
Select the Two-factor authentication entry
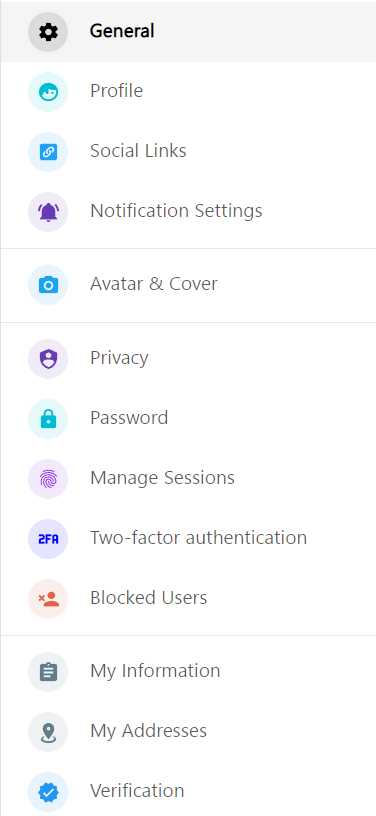click(x=188, y=538)
